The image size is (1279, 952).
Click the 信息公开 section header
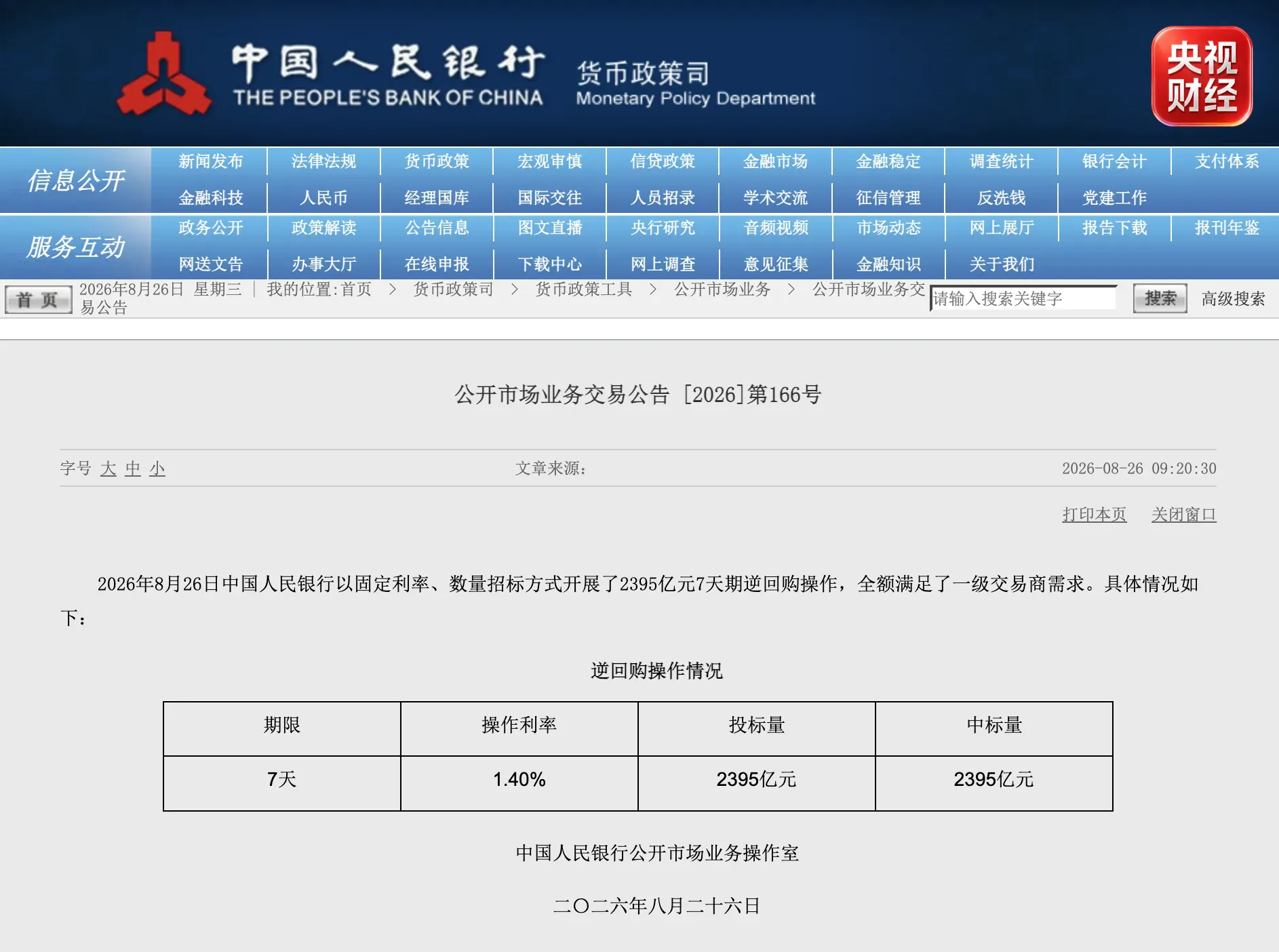pyautogui.click(x=76, y=180)
